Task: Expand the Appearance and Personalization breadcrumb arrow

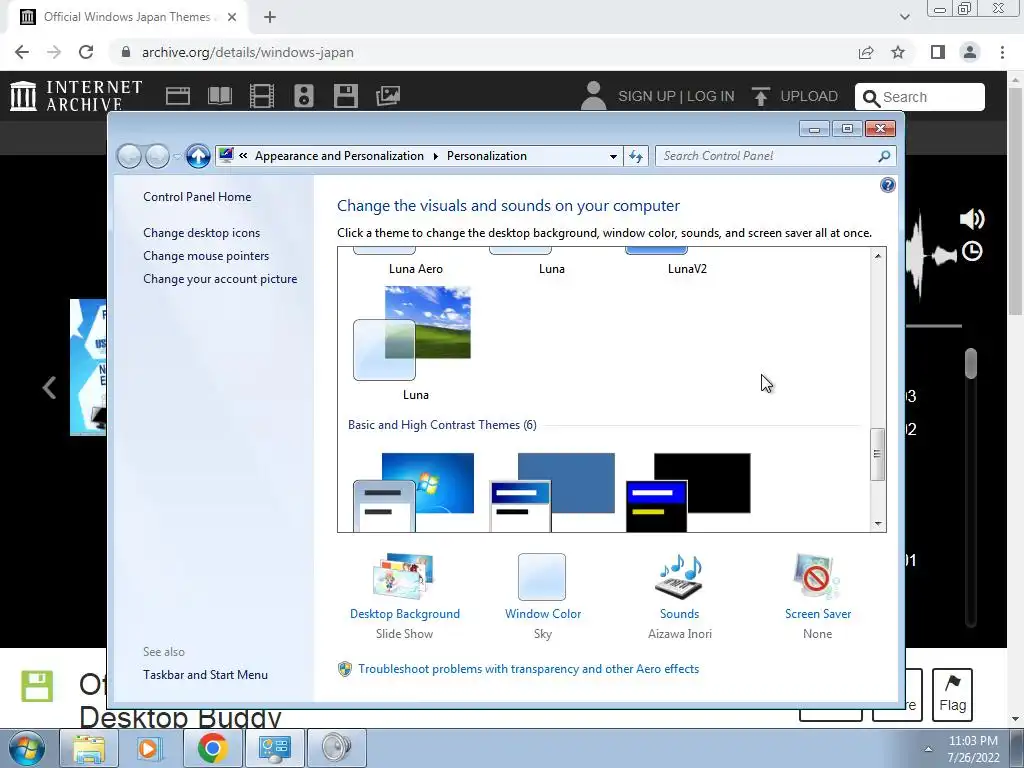Action: 435,156
